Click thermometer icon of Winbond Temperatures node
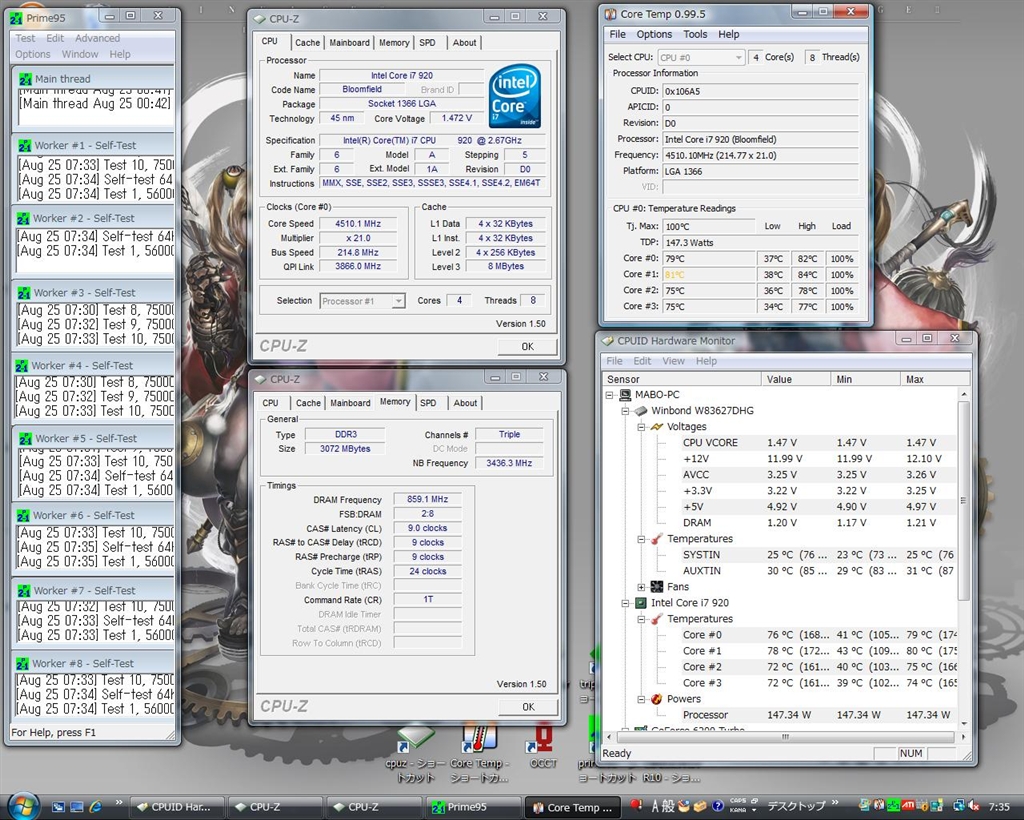Screen dimensions: 1024x820 tap(657, 539)
